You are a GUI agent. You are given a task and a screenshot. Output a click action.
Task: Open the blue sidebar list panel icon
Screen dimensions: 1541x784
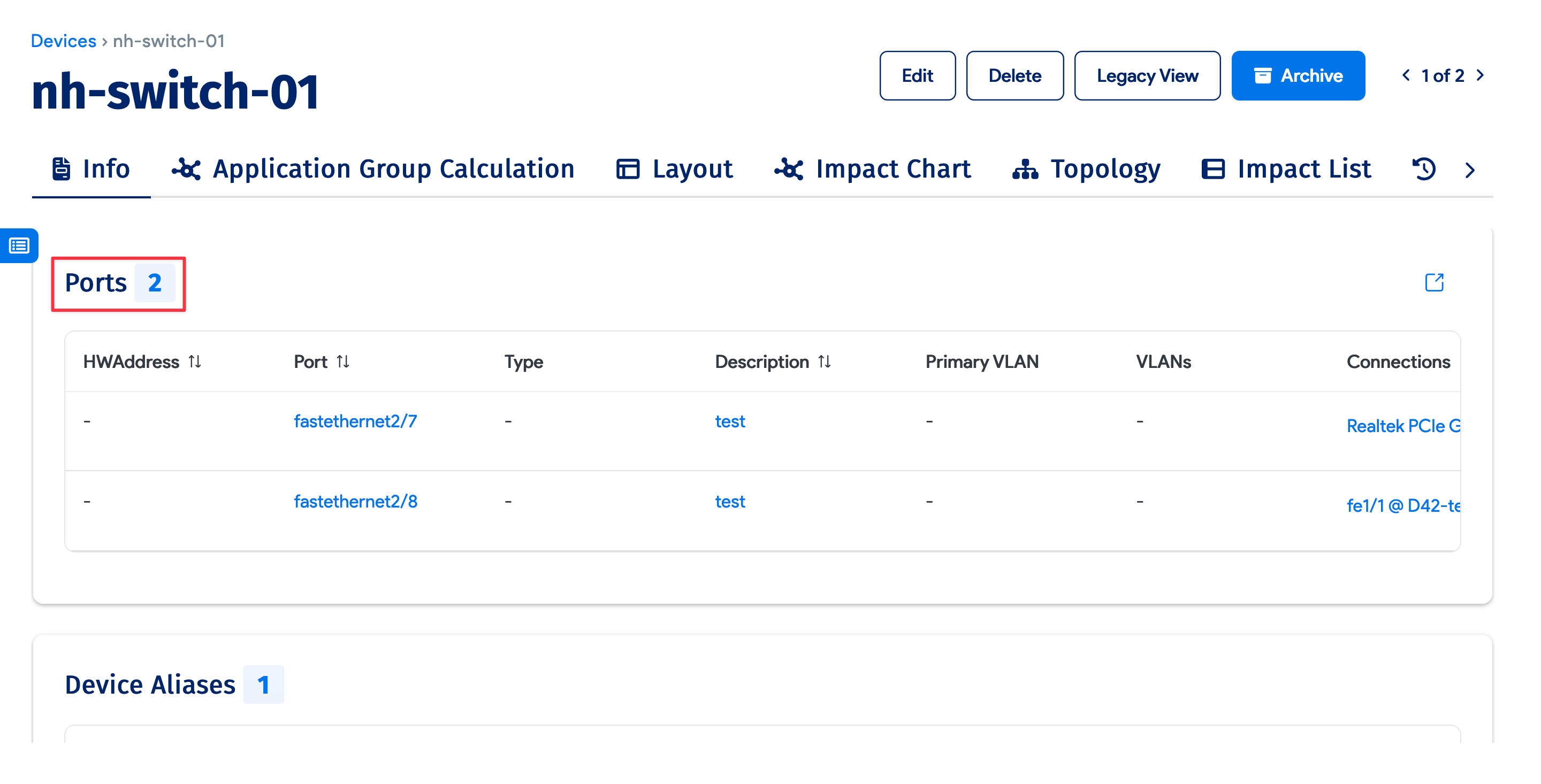19,246
